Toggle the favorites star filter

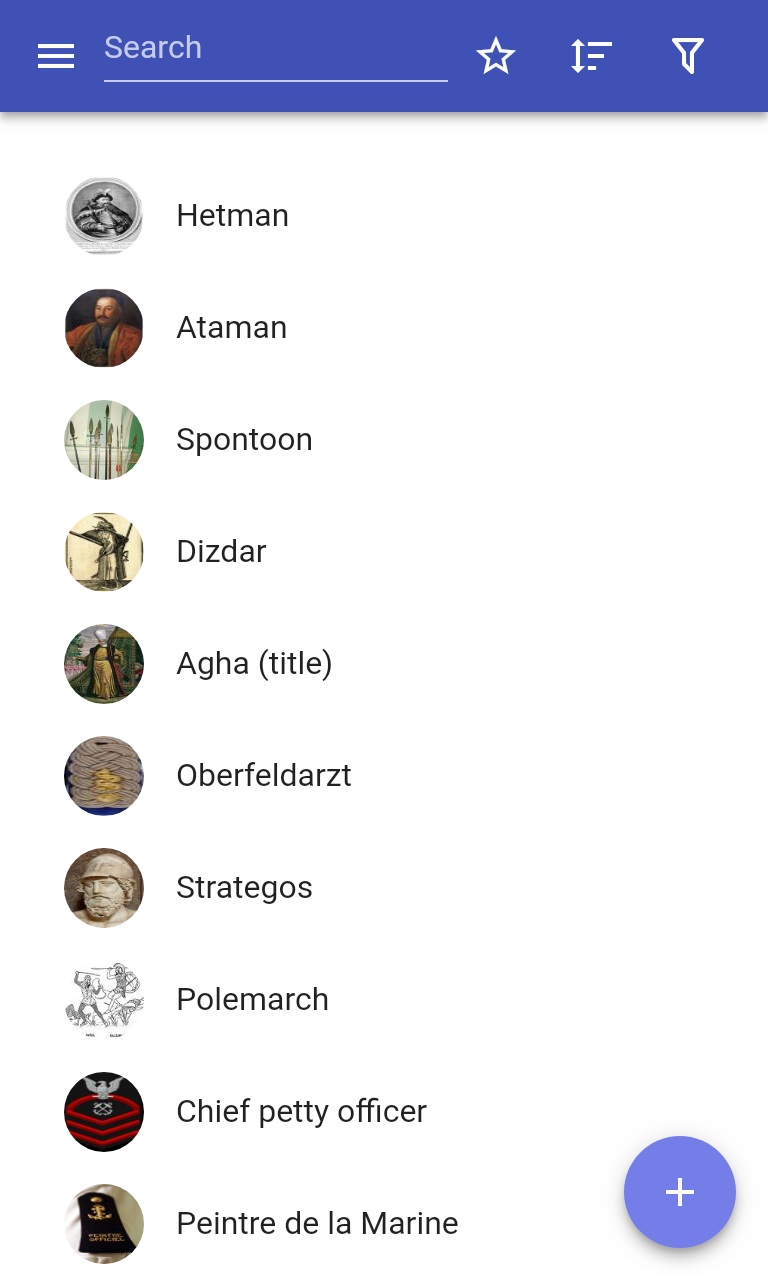[x=495, y=57]
